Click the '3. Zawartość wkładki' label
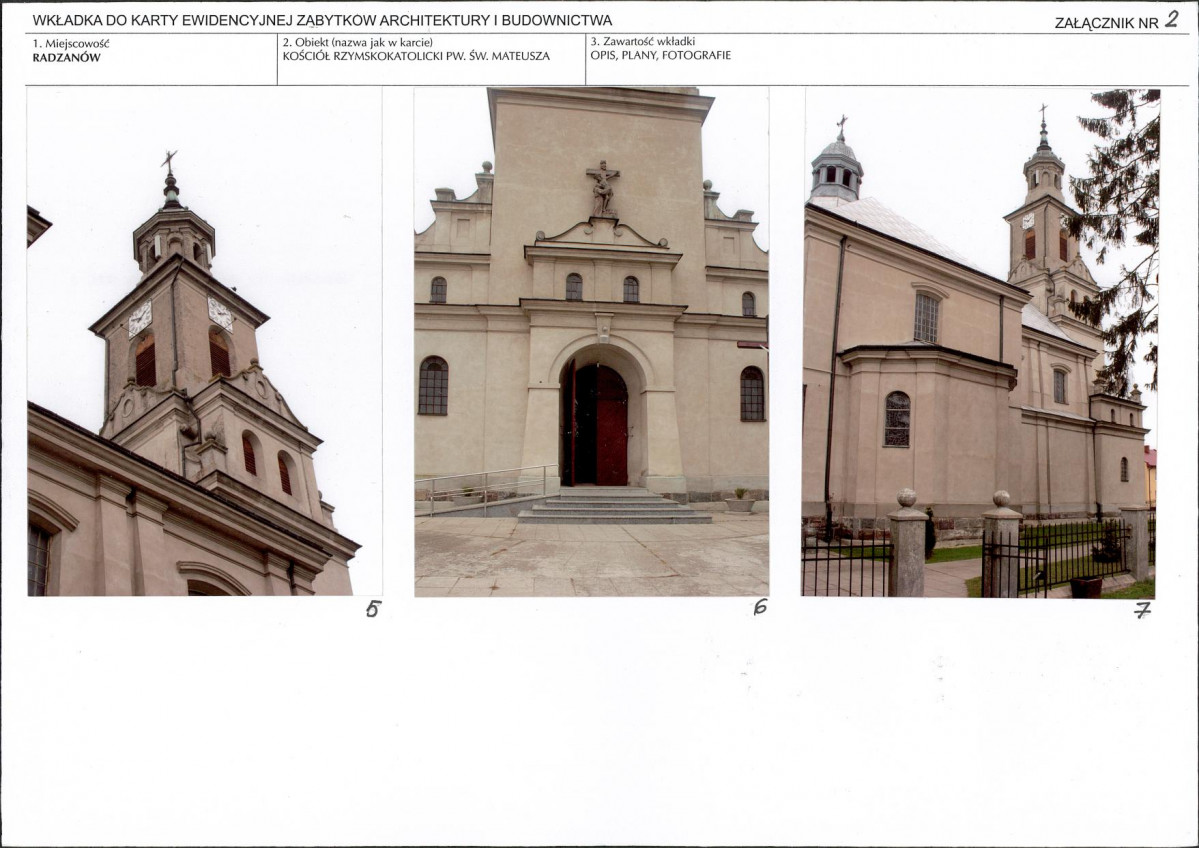 642,42
